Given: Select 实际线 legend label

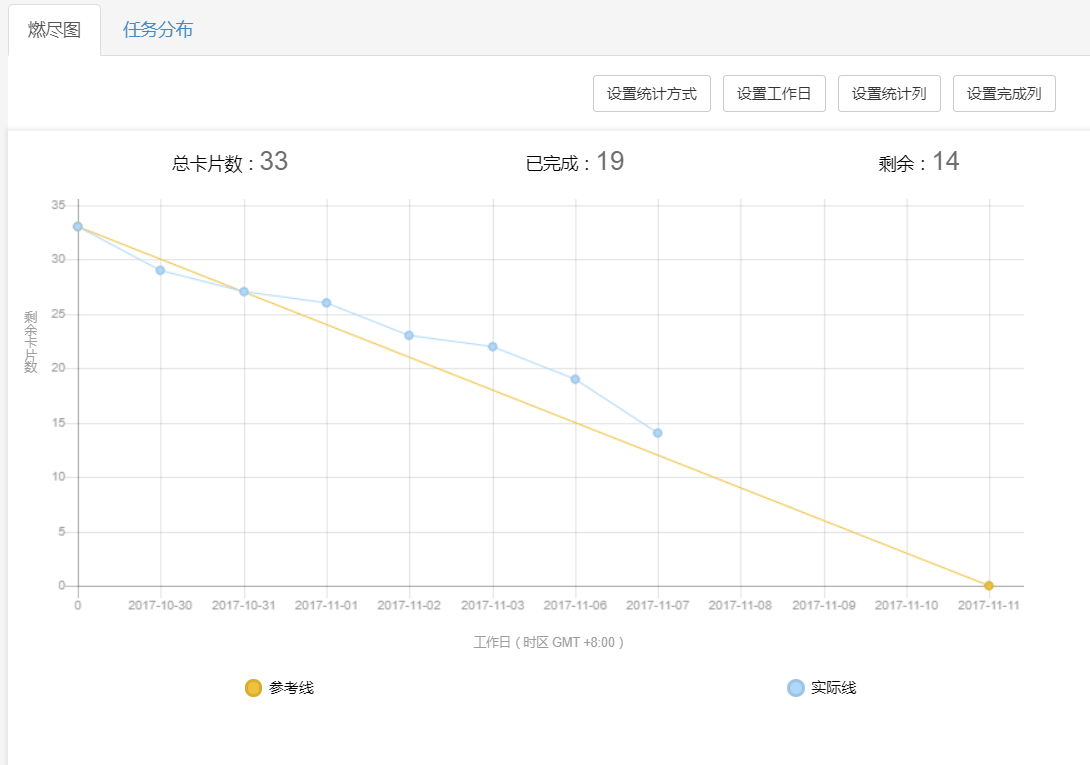Looking at the screenshot, I should pyautogui.click(x=833, y=688).
